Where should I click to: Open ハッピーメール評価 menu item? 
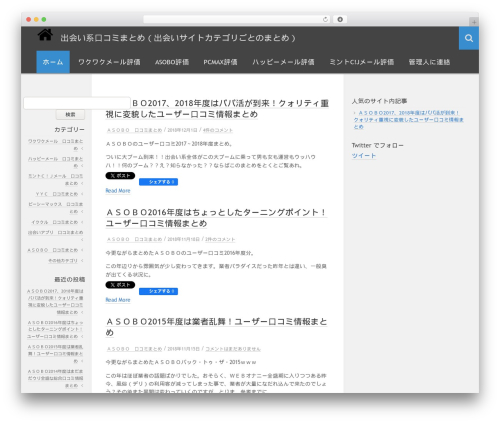(283, 62)
